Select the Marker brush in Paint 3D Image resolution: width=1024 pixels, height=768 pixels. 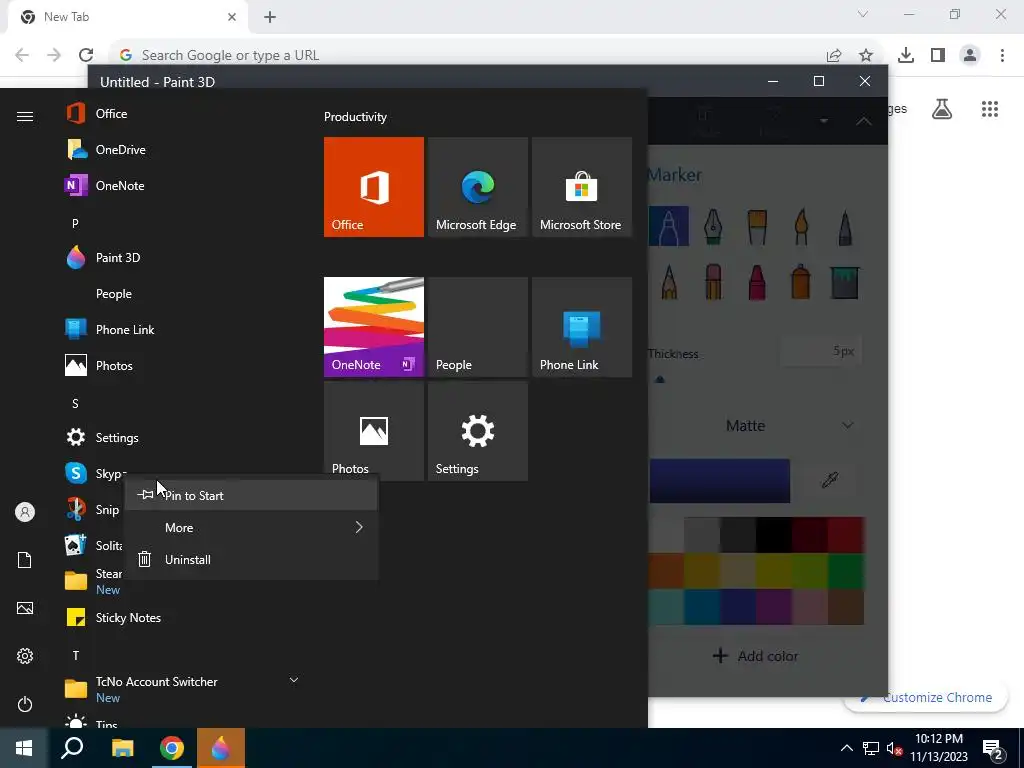(669, 227)
